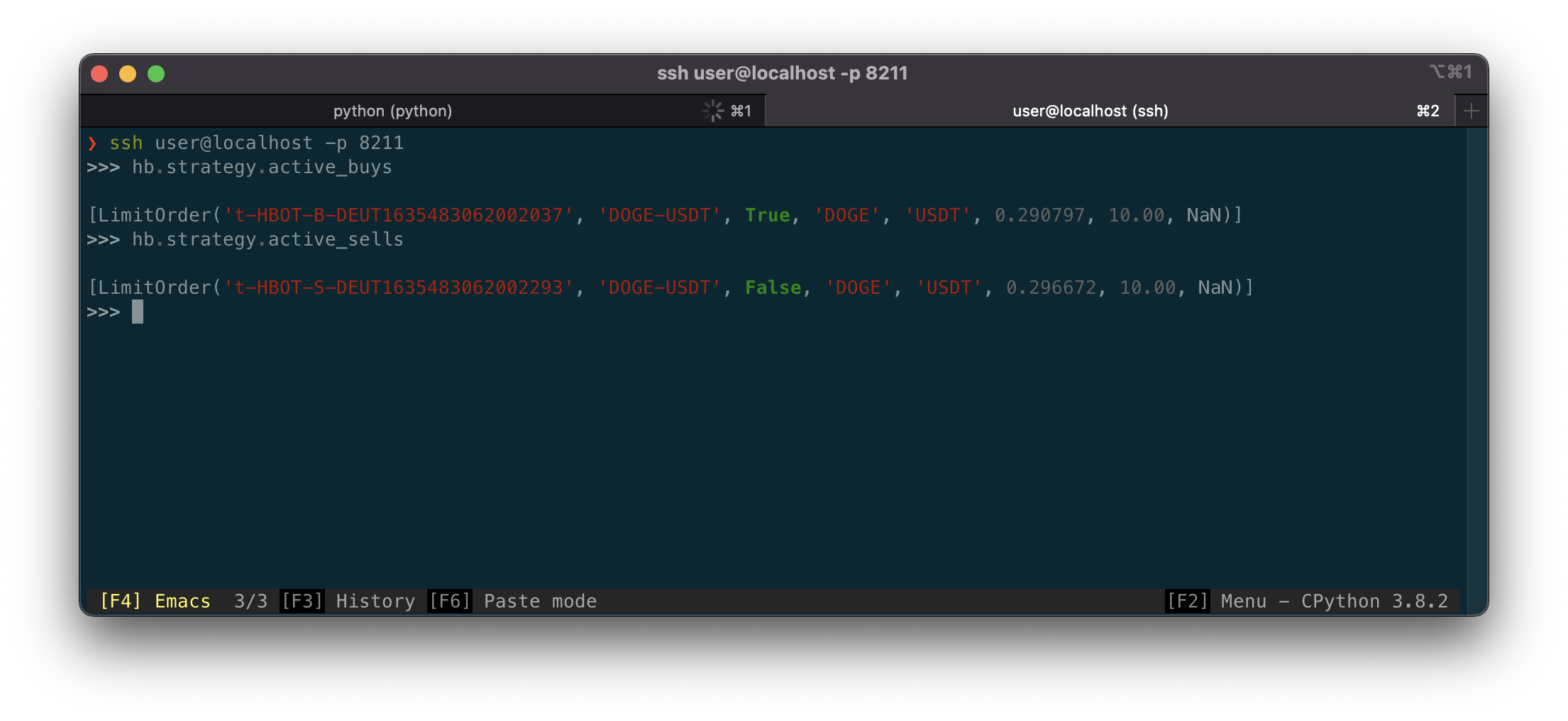Click the ⌥⌘1 window shortcut indicator
1568x721 pixels.
(1450, 72)
